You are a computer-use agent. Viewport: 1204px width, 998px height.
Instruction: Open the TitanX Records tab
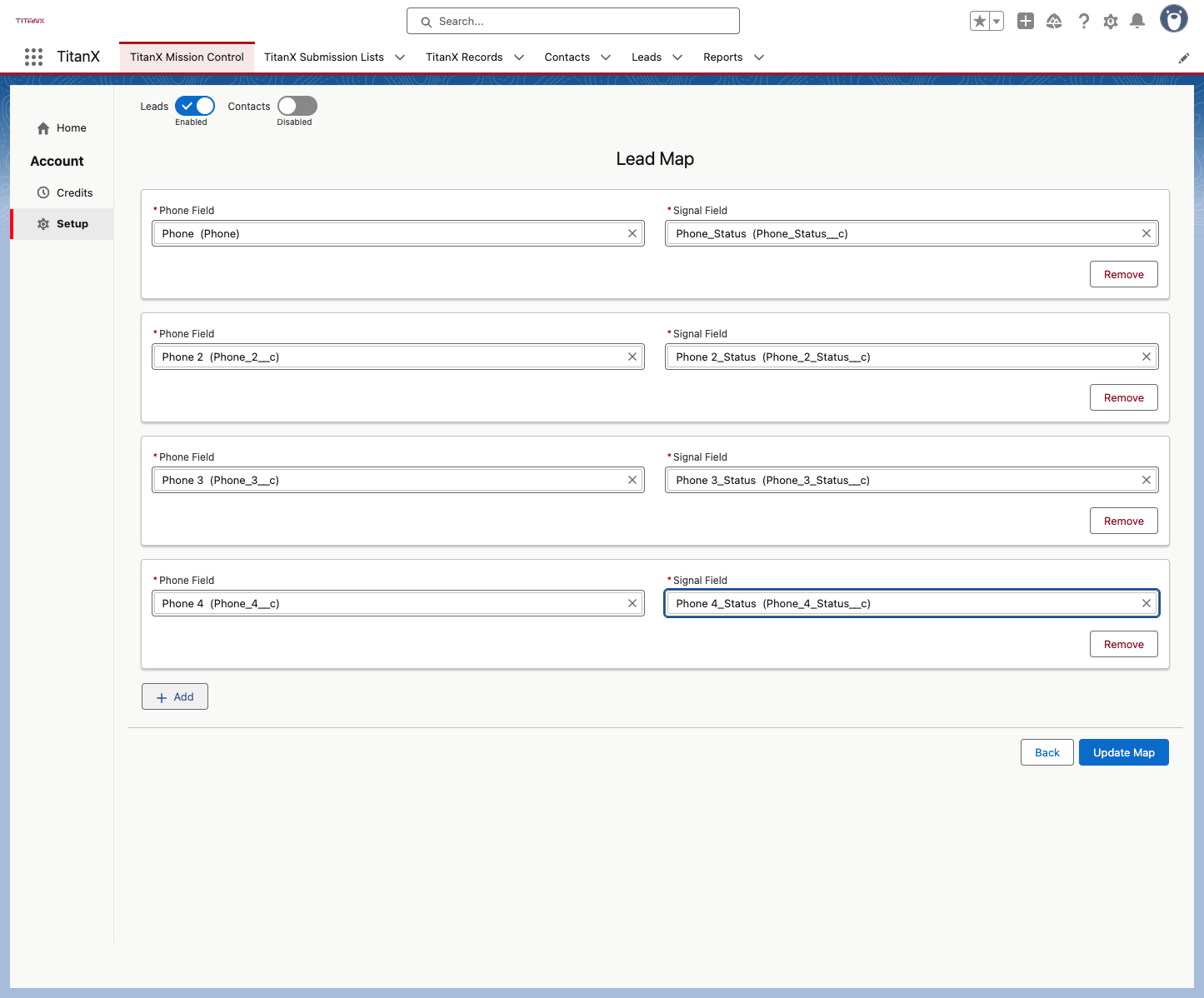464,57
